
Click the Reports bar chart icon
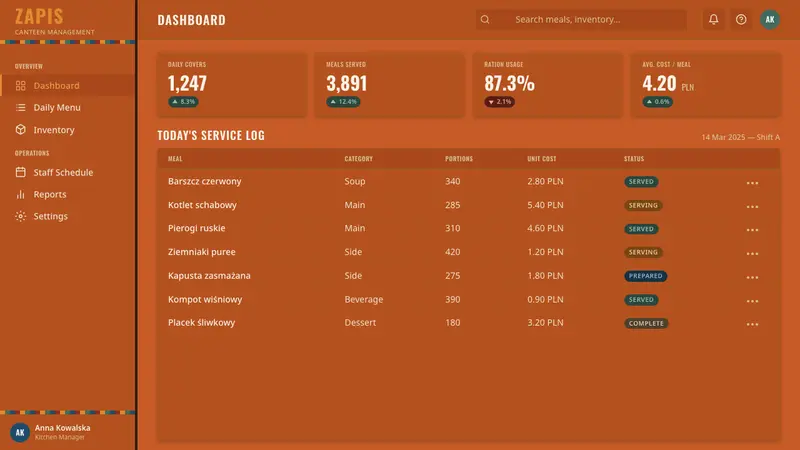click(20, 194)
